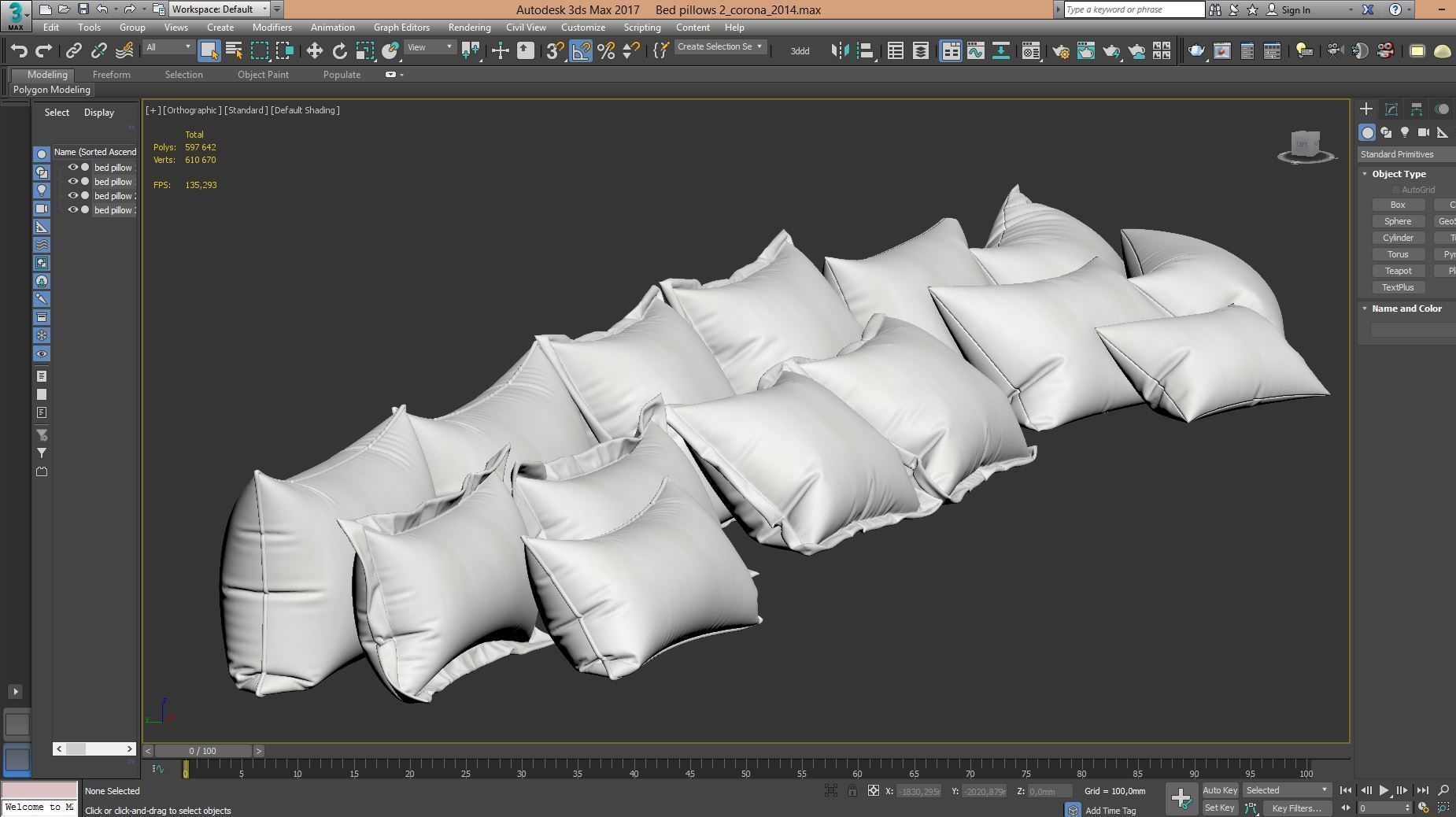1456x817 pixels.
Task: Click the Bind to Space Warp icon
Action: pos(124,51)
